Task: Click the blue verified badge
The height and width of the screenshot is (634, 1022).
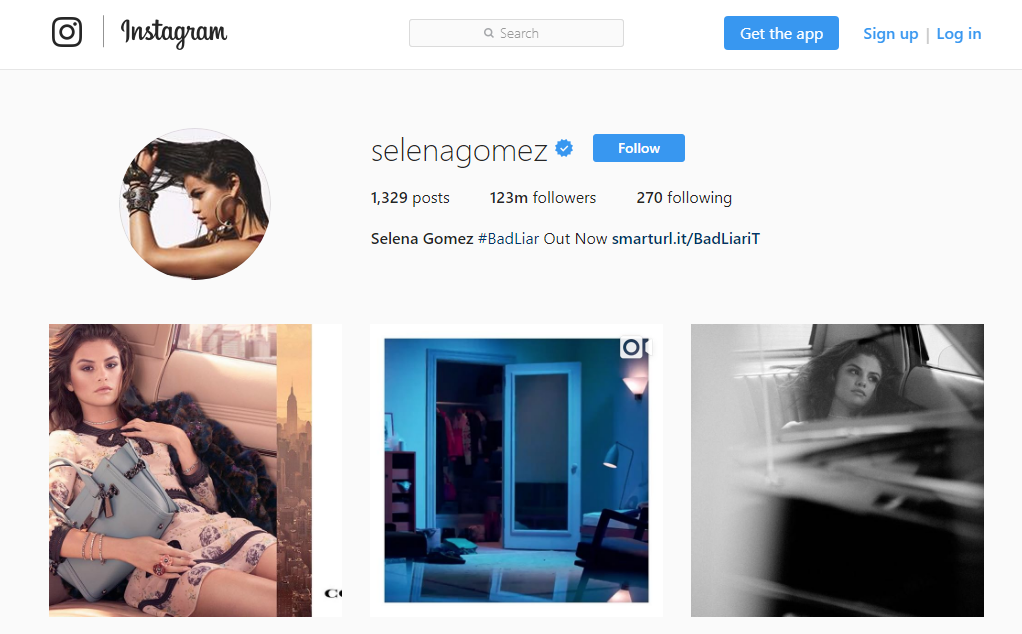Action: pos(564,149)
